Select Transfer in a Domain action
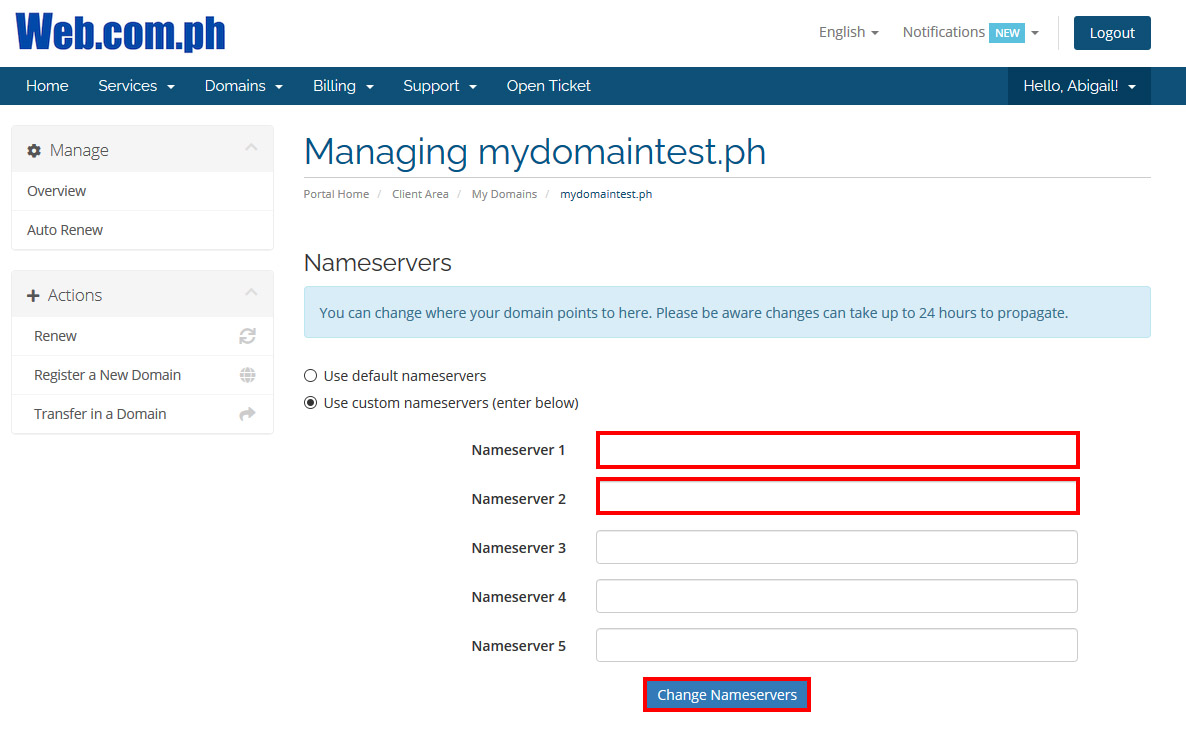Screen dimensions: 1186x731 coord(142,414)
